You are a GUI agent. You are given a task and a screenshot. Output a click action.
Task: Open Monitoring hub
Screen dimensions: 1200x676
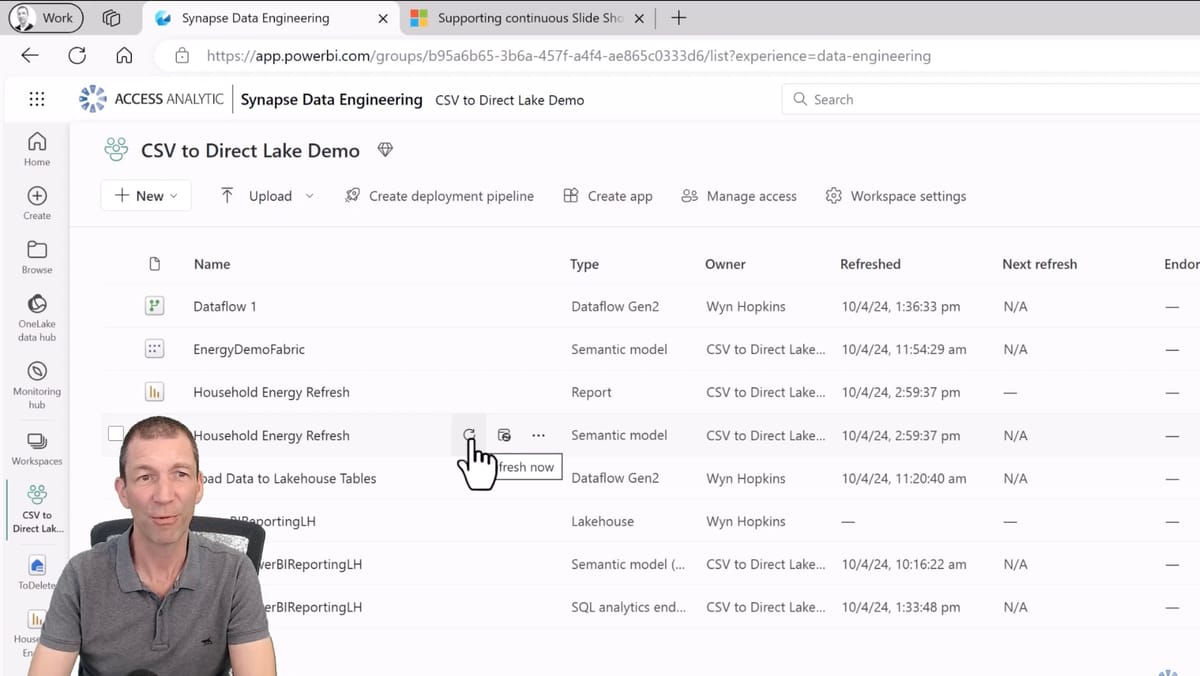pyautogui.click(x=37, y=385)
